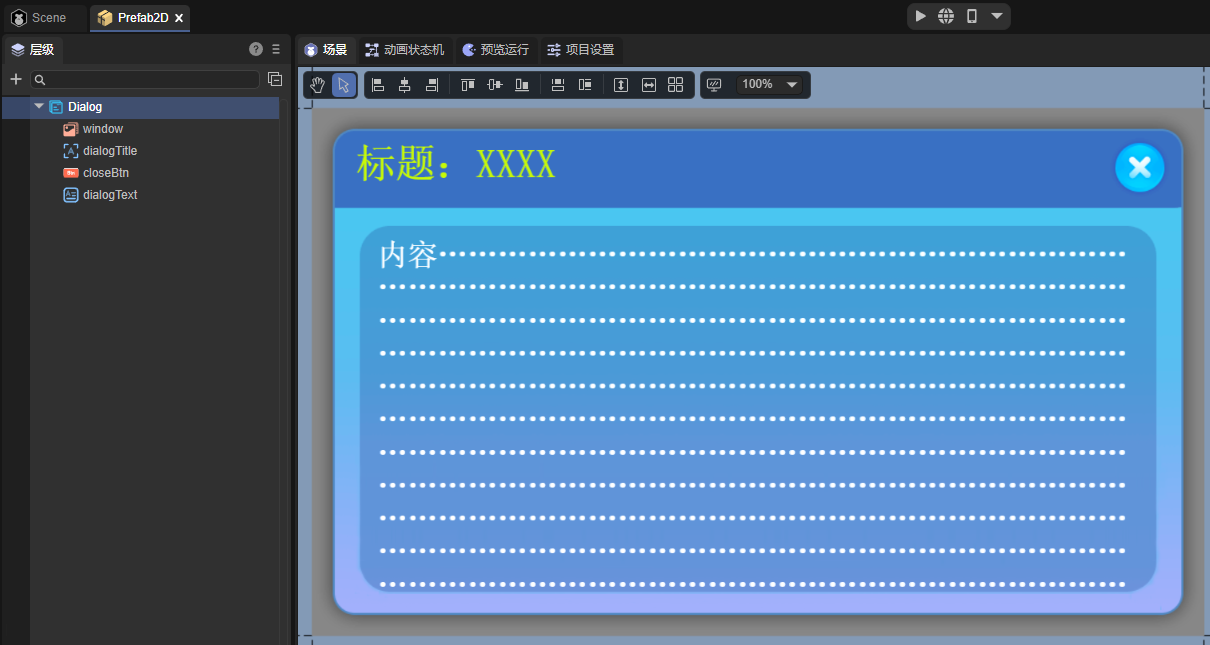
Task: Click the align horizontal centers icon
Action: (405, 85)
